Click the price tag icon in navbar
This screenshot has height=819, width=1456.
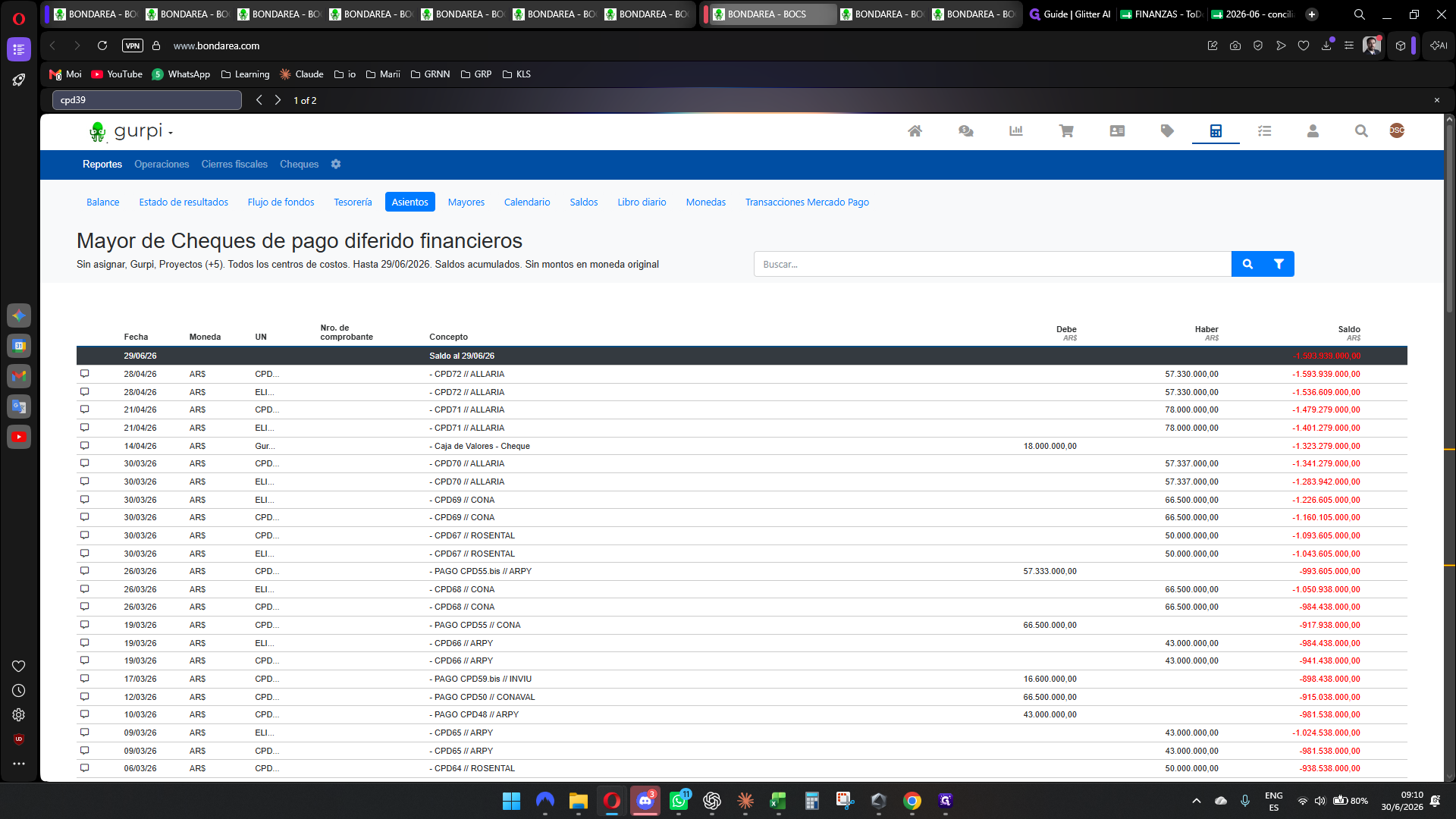tap(1167, 131)
